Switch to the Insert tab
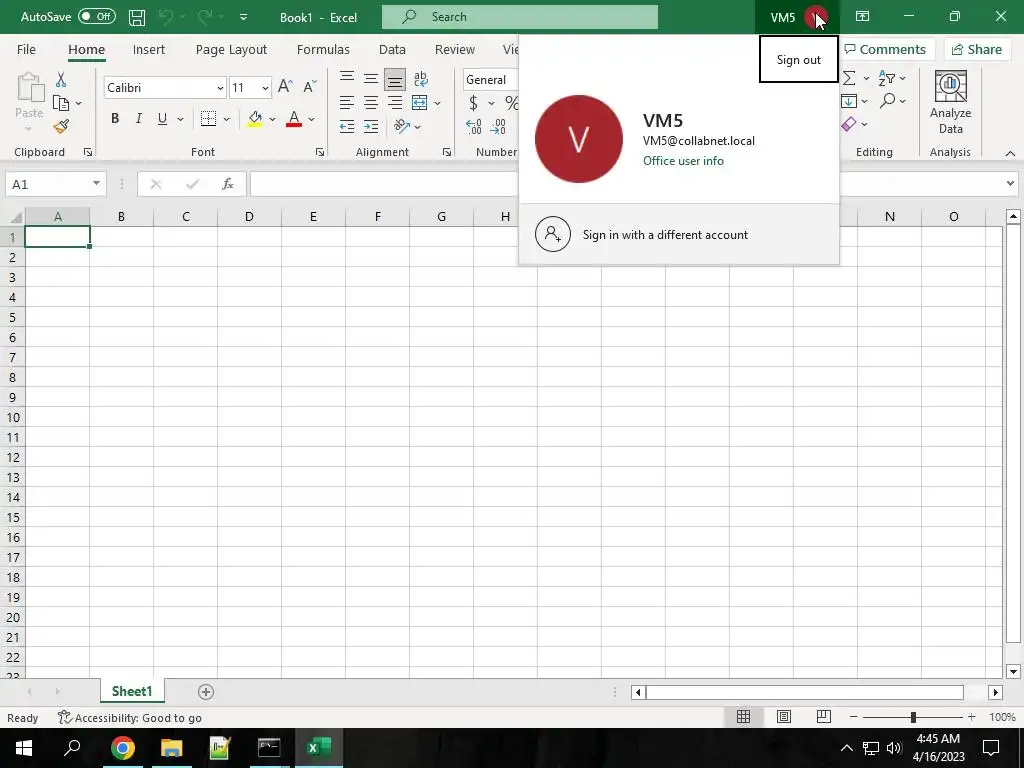 (149, 50)
